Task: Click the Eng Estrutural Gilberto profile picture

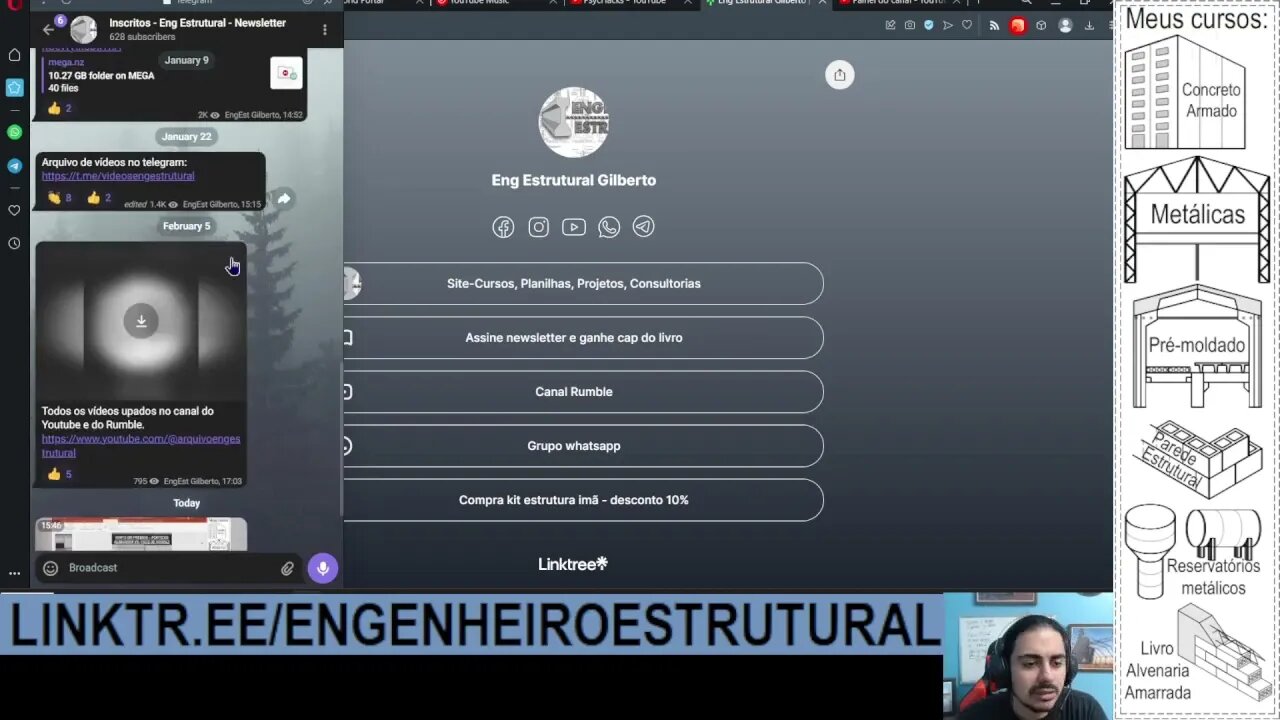Action: point(574,123)
